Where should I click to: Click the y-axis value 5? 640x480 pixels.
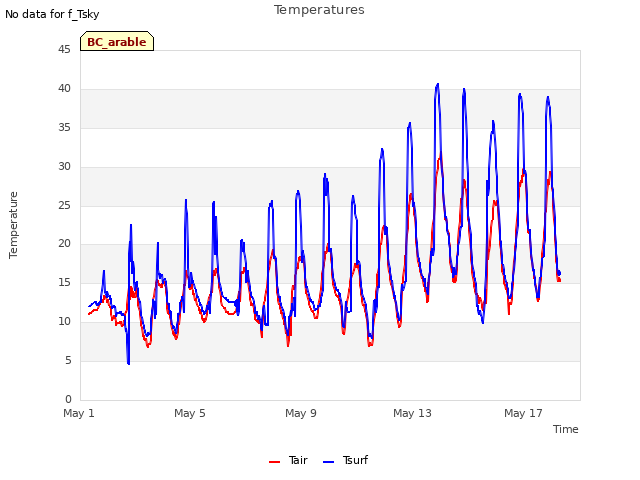[68, 360]
